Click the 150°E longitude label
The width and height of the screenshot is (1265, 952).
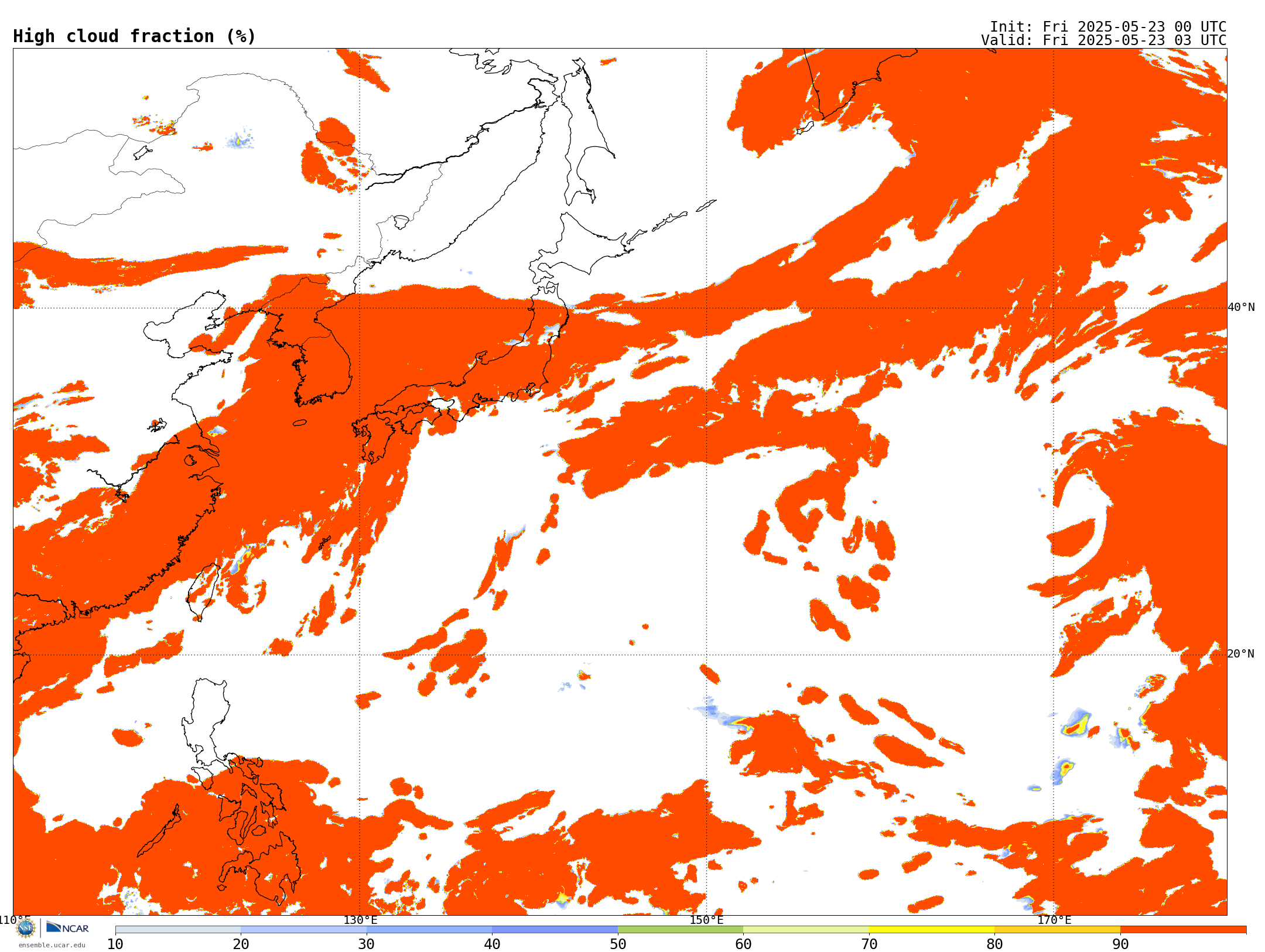pyautogui.click(x=706, y=920)
